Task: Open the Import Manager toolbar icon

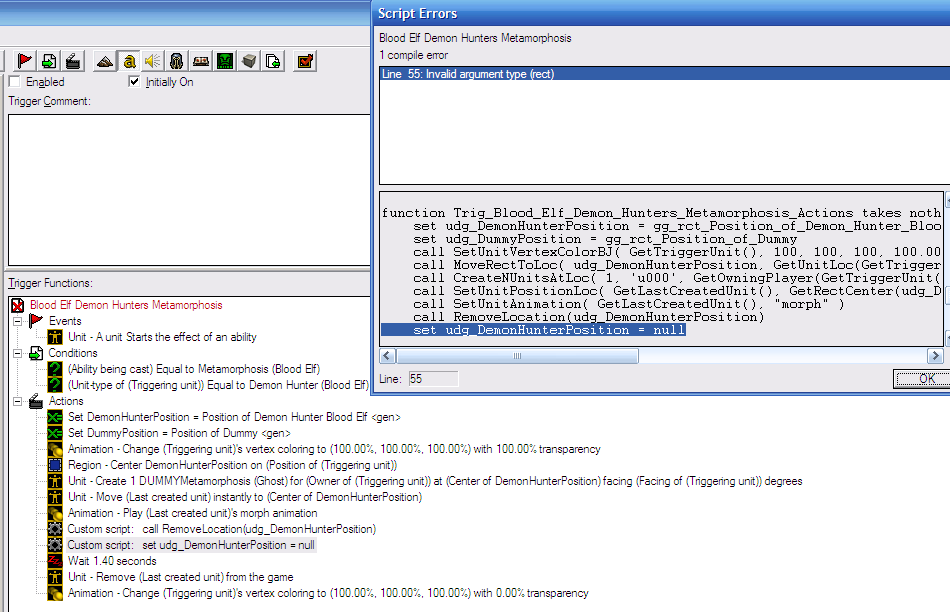Action: [273, 61]
